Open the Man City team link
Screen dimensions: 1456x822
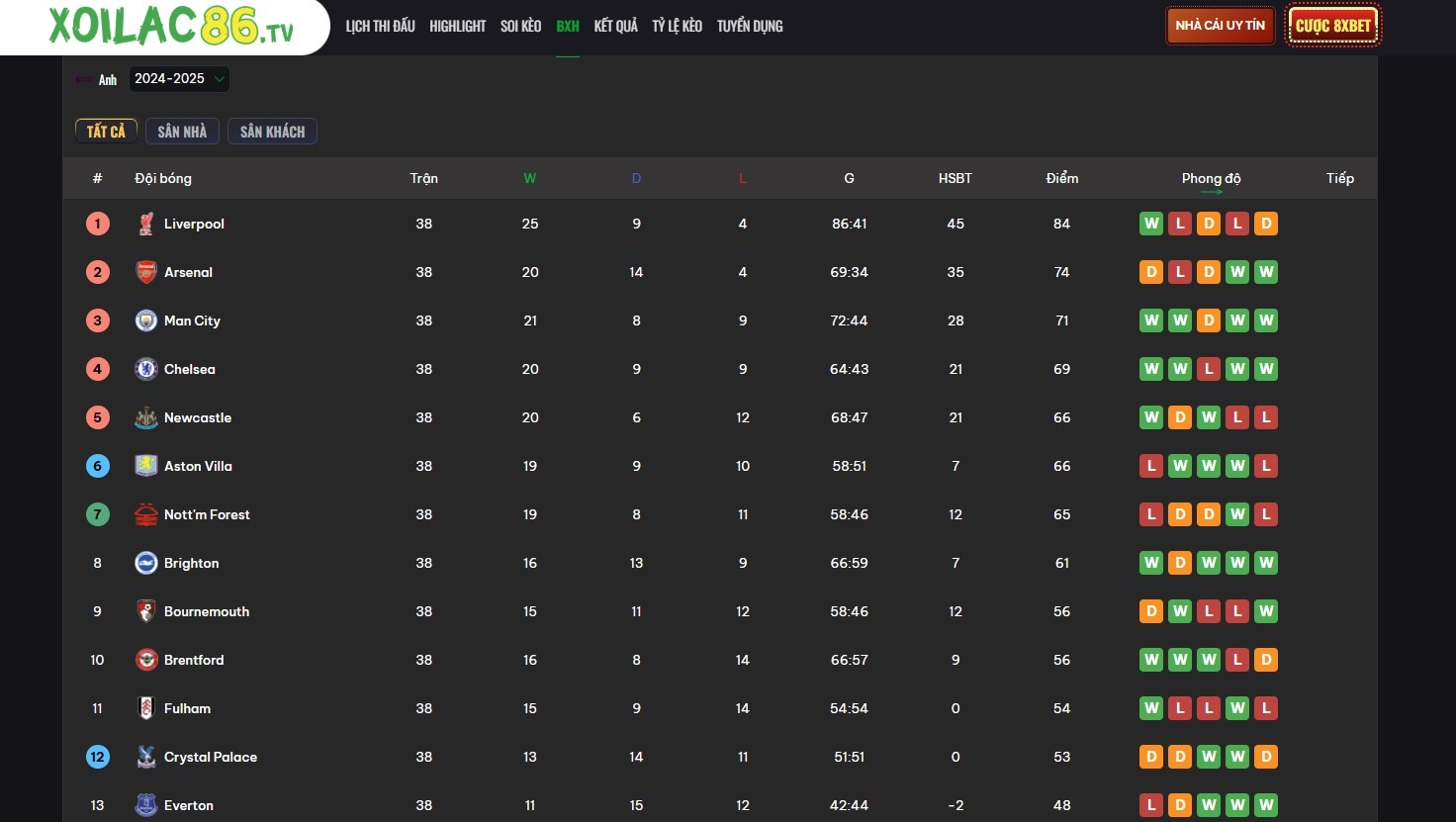pos(192,320)
